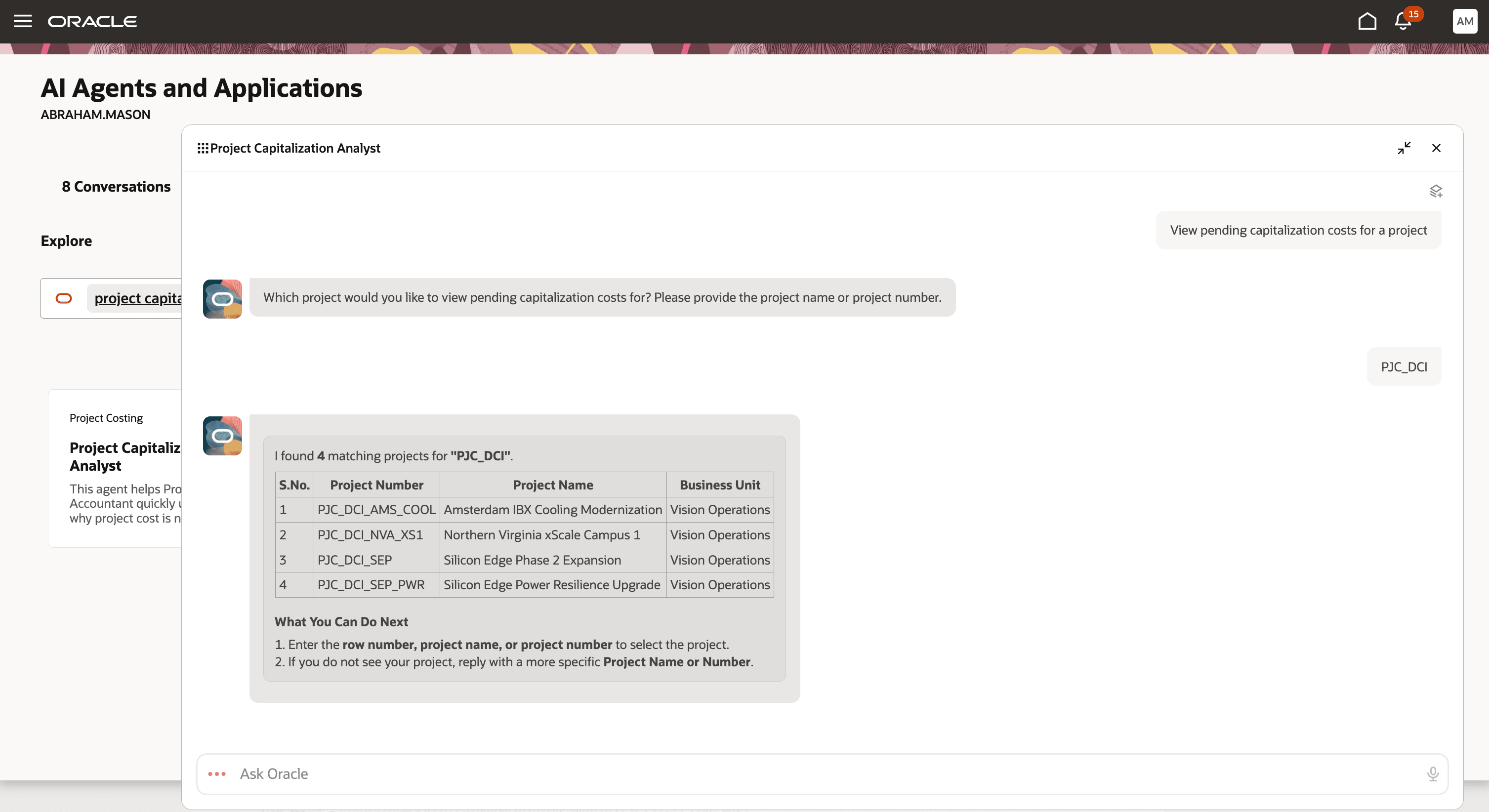This screenshot has height=812, width=1489.
Task: Open the notifications bell
Action: (x=1403, y=21)
